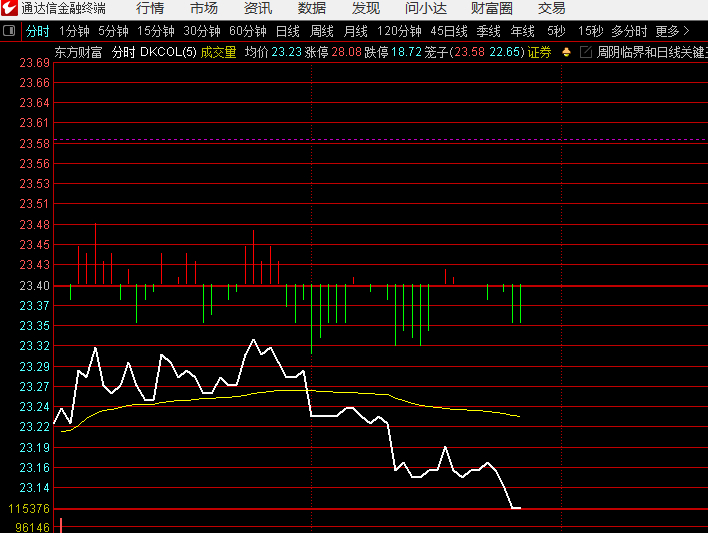
Task: Switch to the 1分钟 period tab
Action: (x=74, y=31)
